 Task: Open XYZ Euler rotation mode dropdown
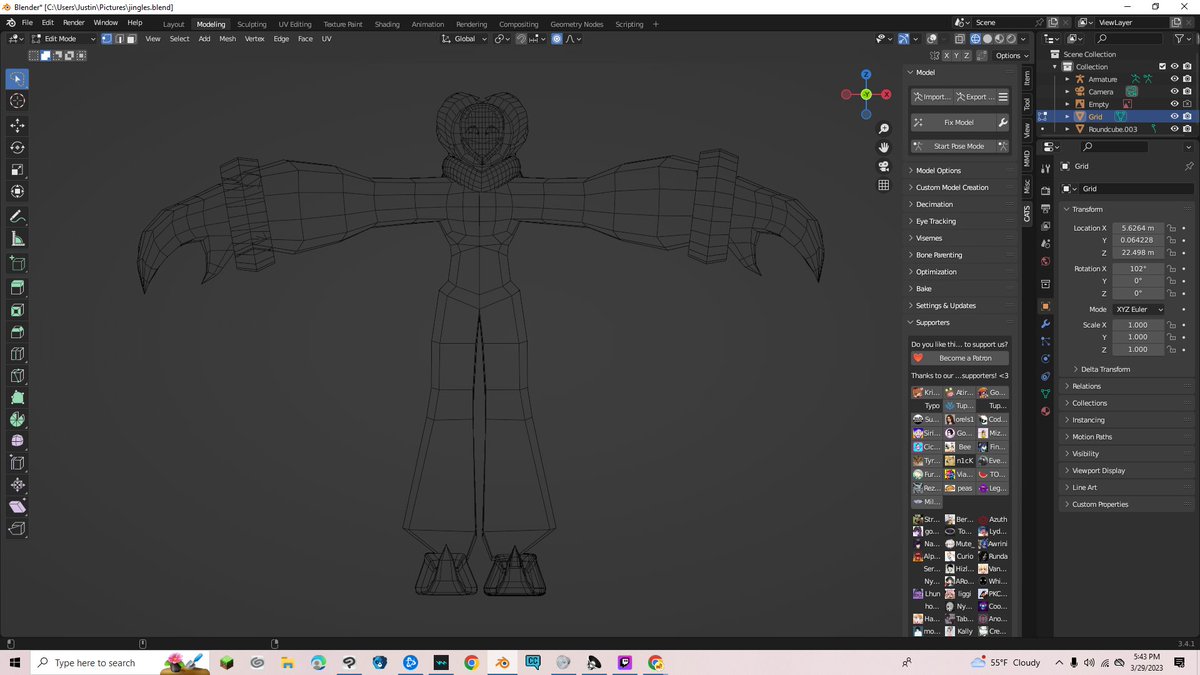tap(1140, 309)
